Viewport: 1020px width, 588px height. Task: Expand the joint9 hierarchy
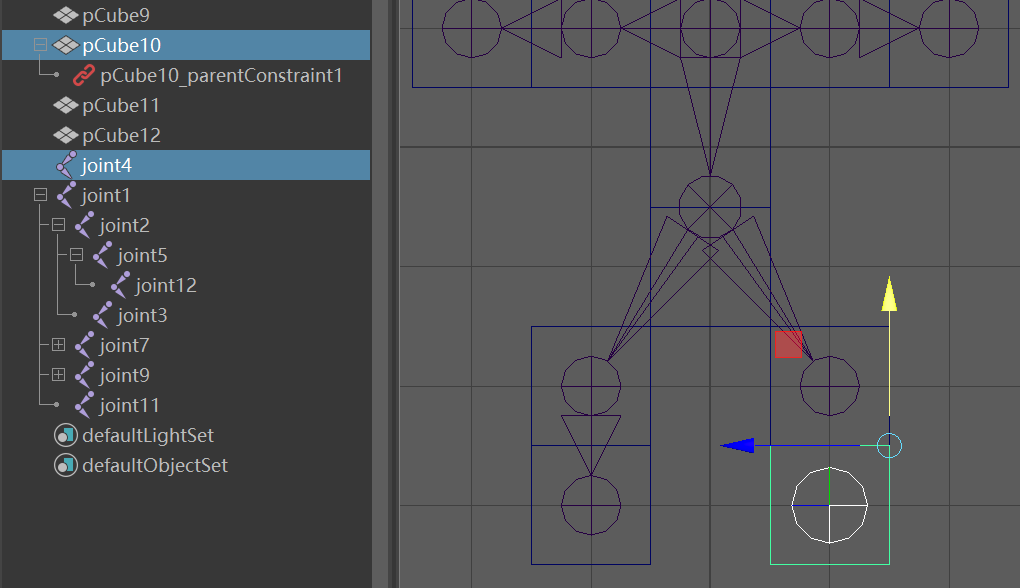[x=58, y=374]
